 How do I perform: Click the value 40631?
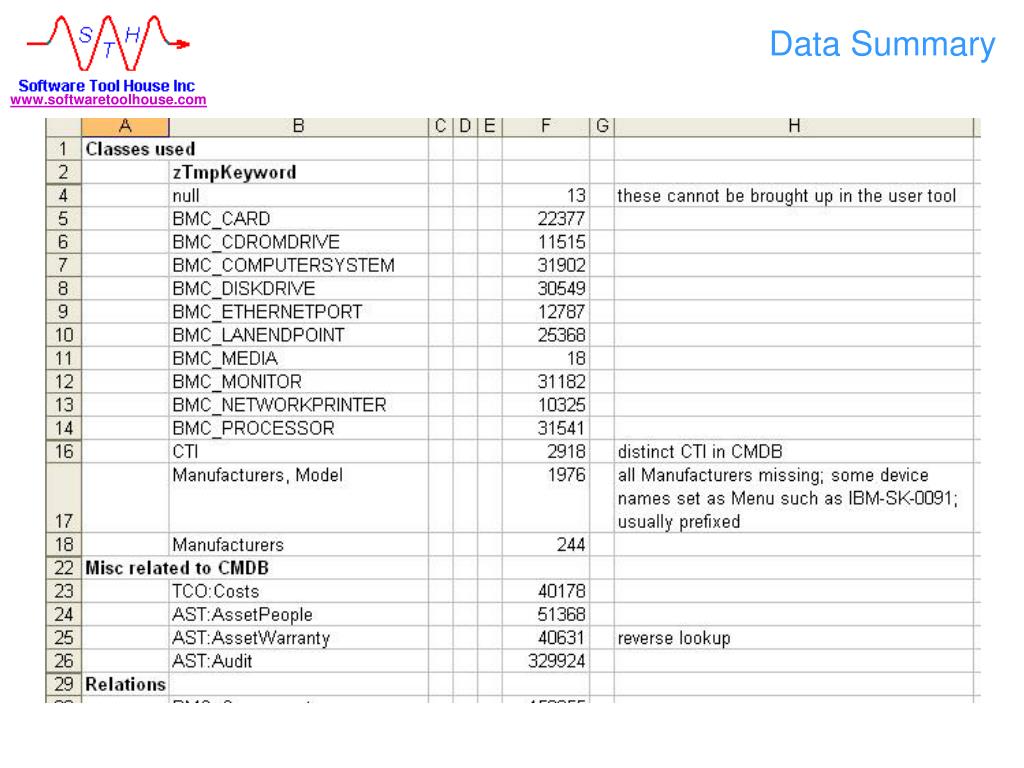(x=561, y=638)
